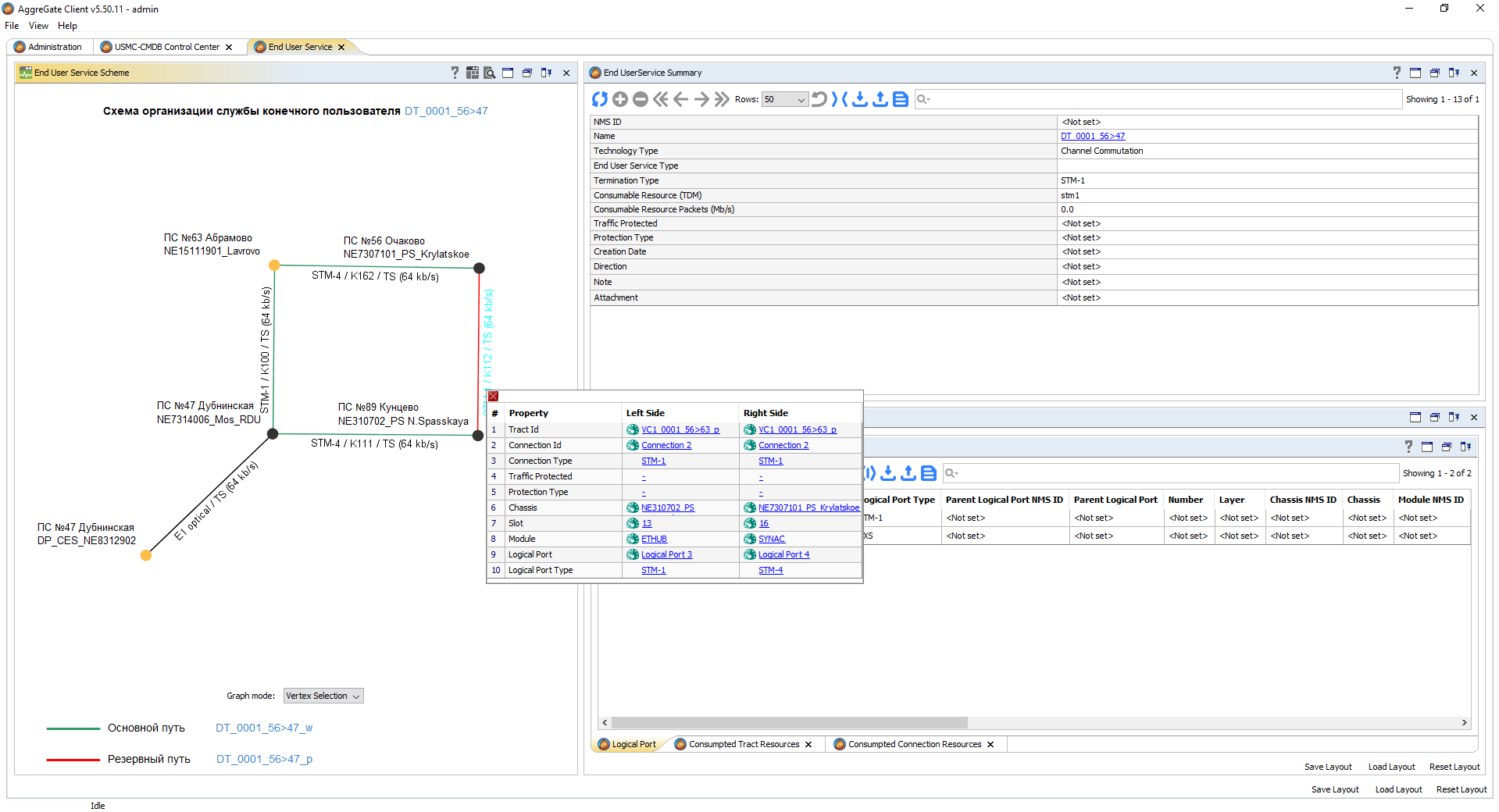Open the dashboard layout icon in the scheme panel
This screenshot has width=1499, height=812.
(x=473, y=73)
